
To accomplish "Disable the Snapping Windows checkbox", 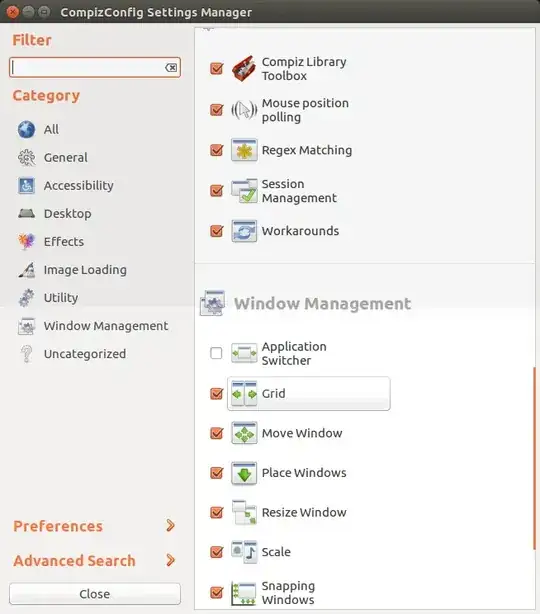I will (216, 592).
